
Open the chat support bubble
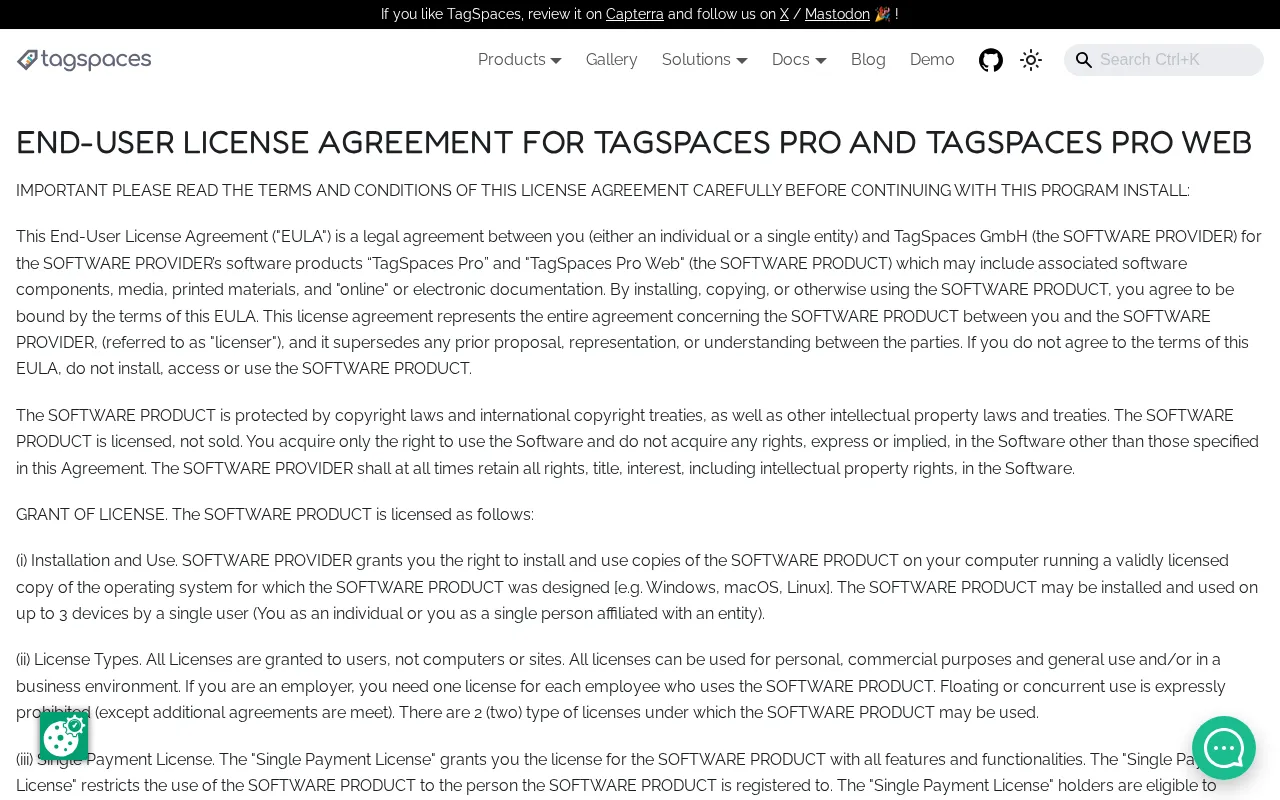1224,748
